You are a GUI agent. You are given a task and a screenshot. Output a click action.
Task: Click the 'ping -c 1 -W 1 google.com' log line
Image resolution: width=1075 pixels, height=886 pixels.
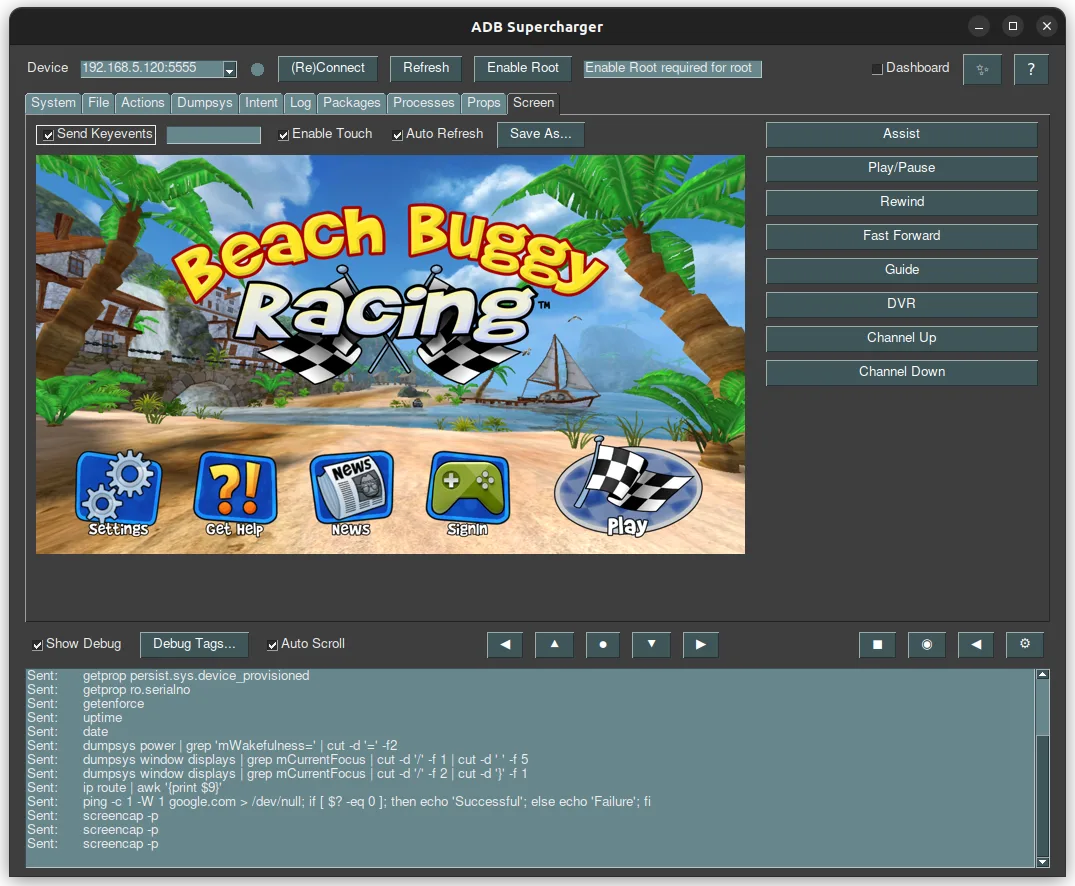(x=367, y=802)
